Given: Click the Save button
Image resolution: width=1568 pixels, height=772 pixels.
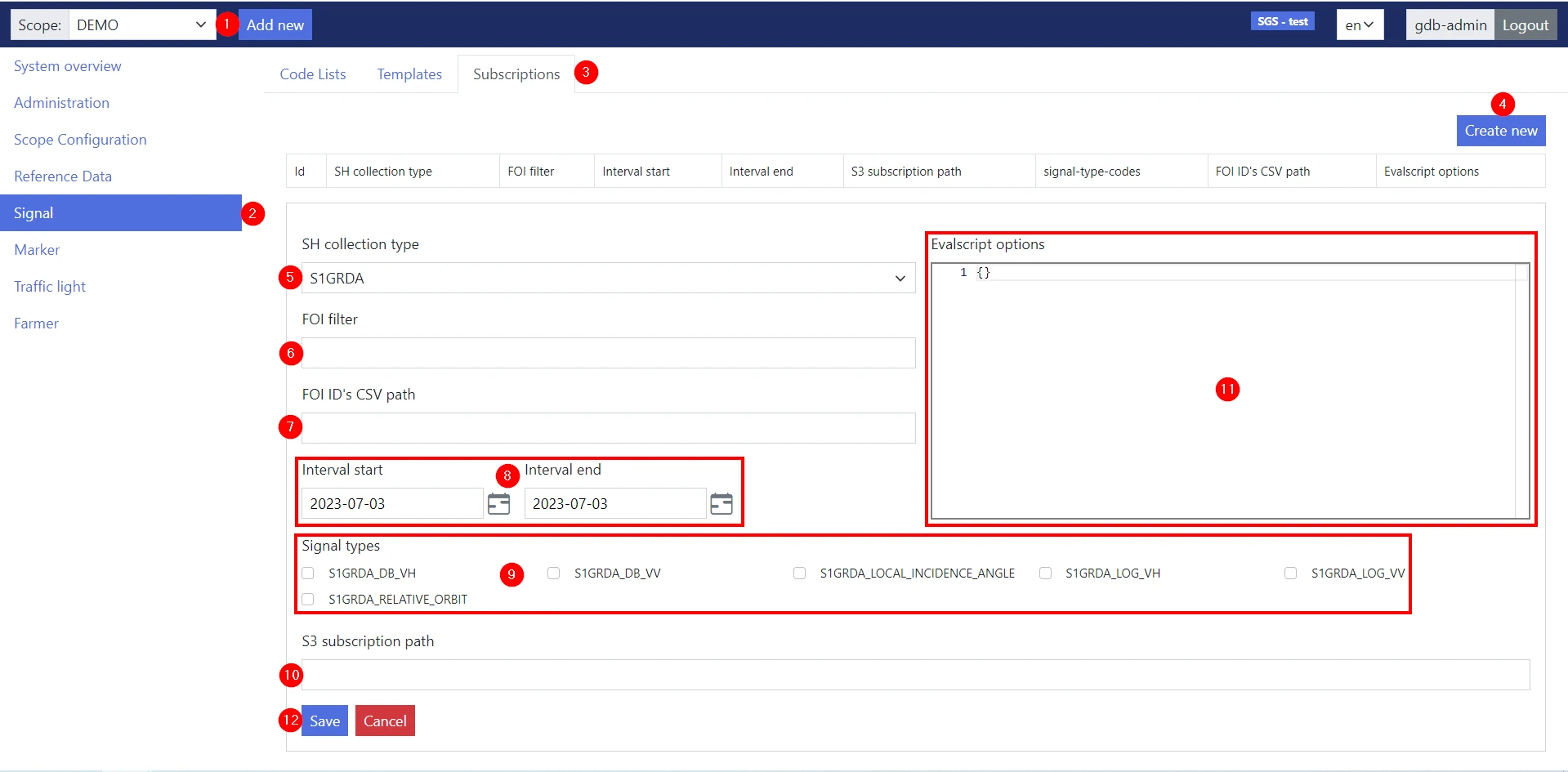Looking at the screenshot, I should click(324, 721).
